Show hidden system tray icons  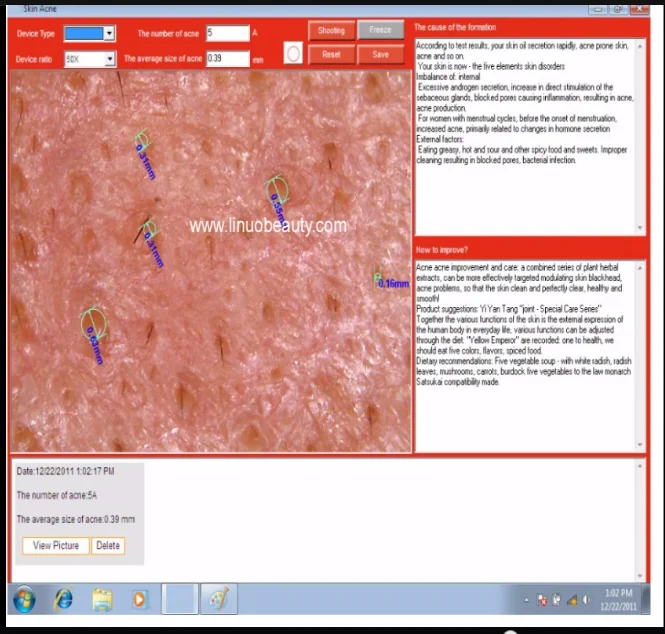(527, 601)
